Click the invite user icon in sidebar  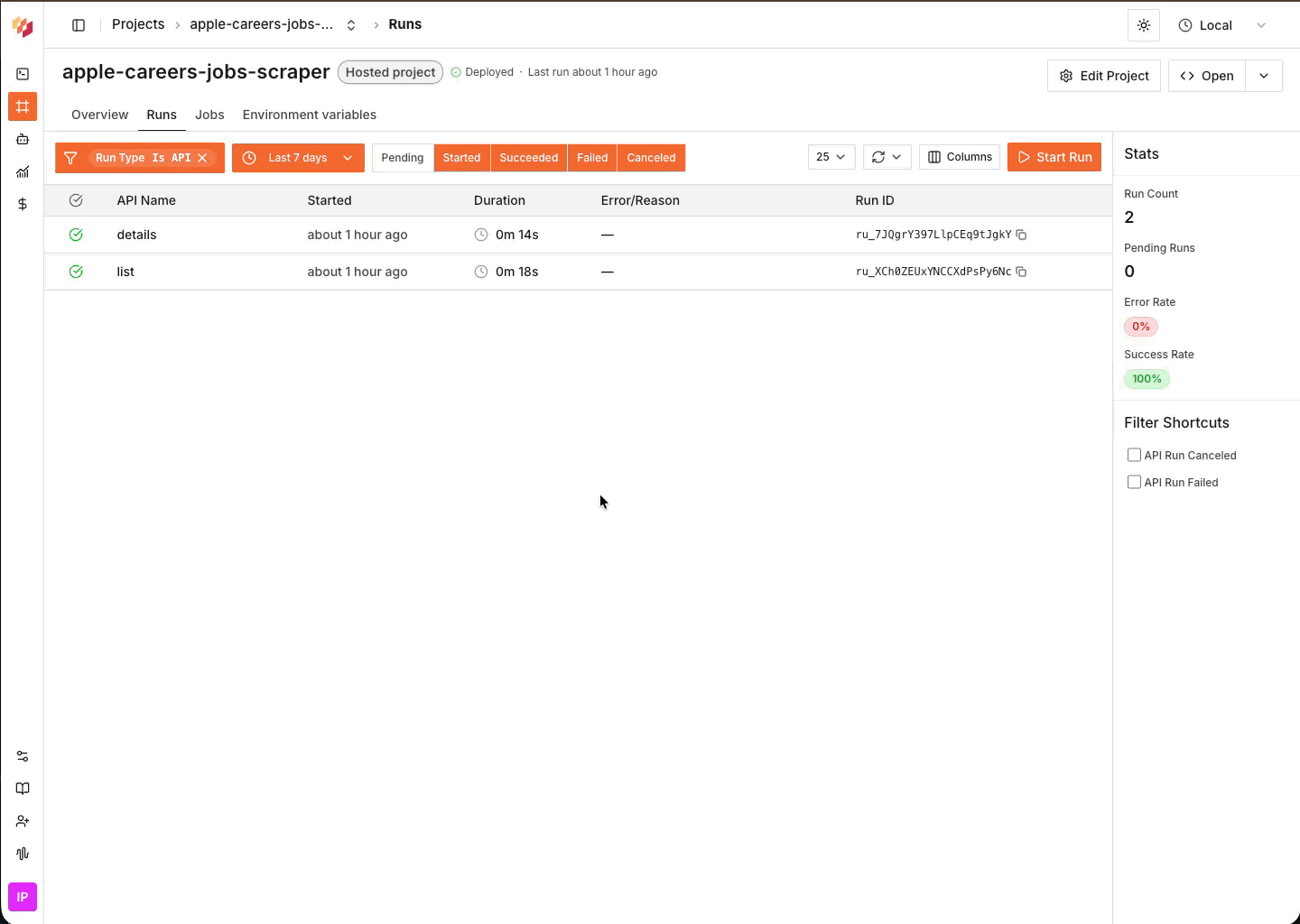tap(23, 821)
